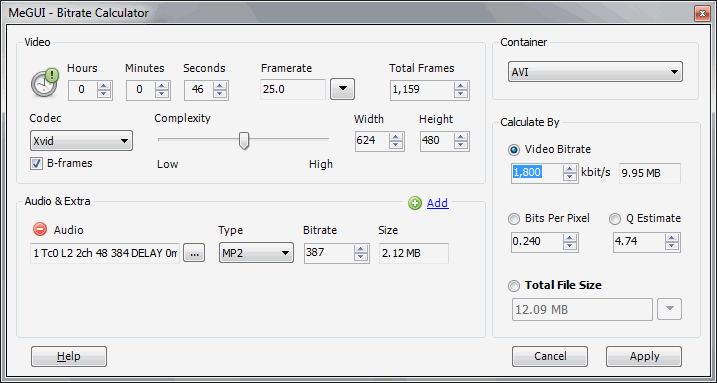Decrease audio Bitrate with the down arrow
This screenshot has width=717, height=383.
pyautogui.click(x=361, y=257)
